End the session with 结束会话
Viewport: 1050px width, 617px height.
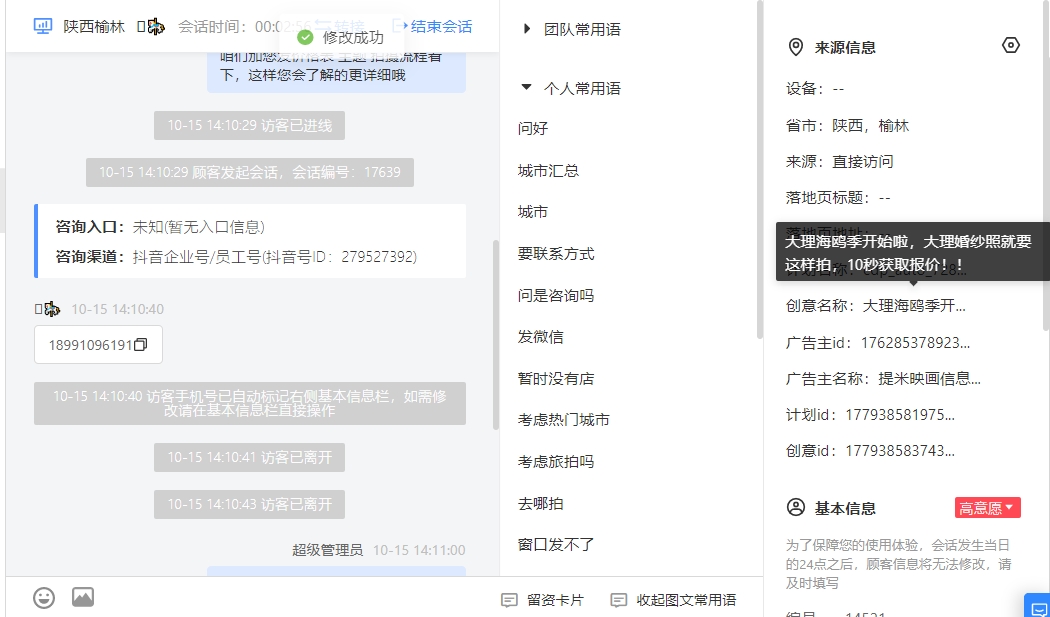tap(433, 26)
